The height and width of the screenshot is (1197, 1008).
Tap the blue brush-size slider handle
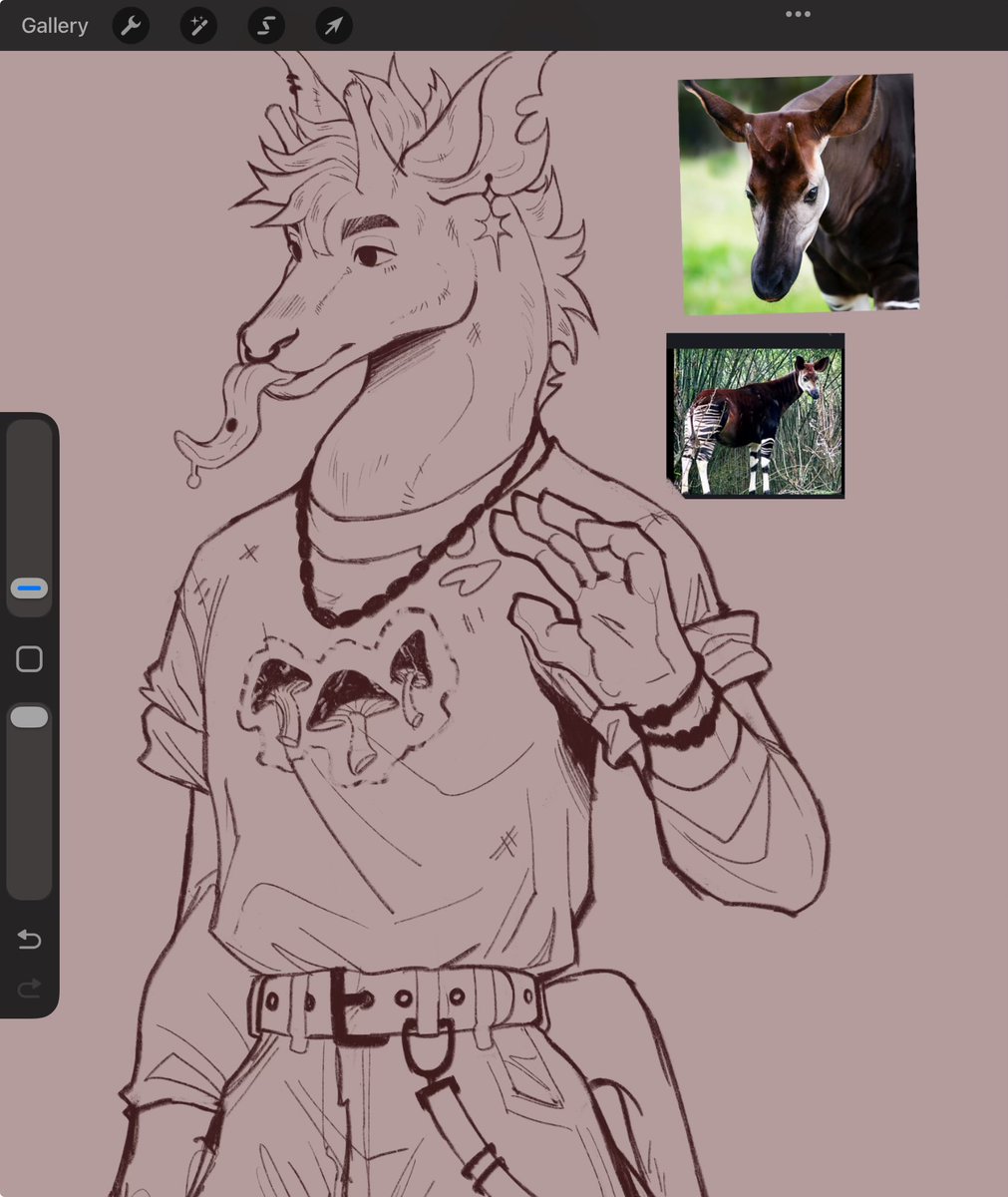tap(29, 589)
